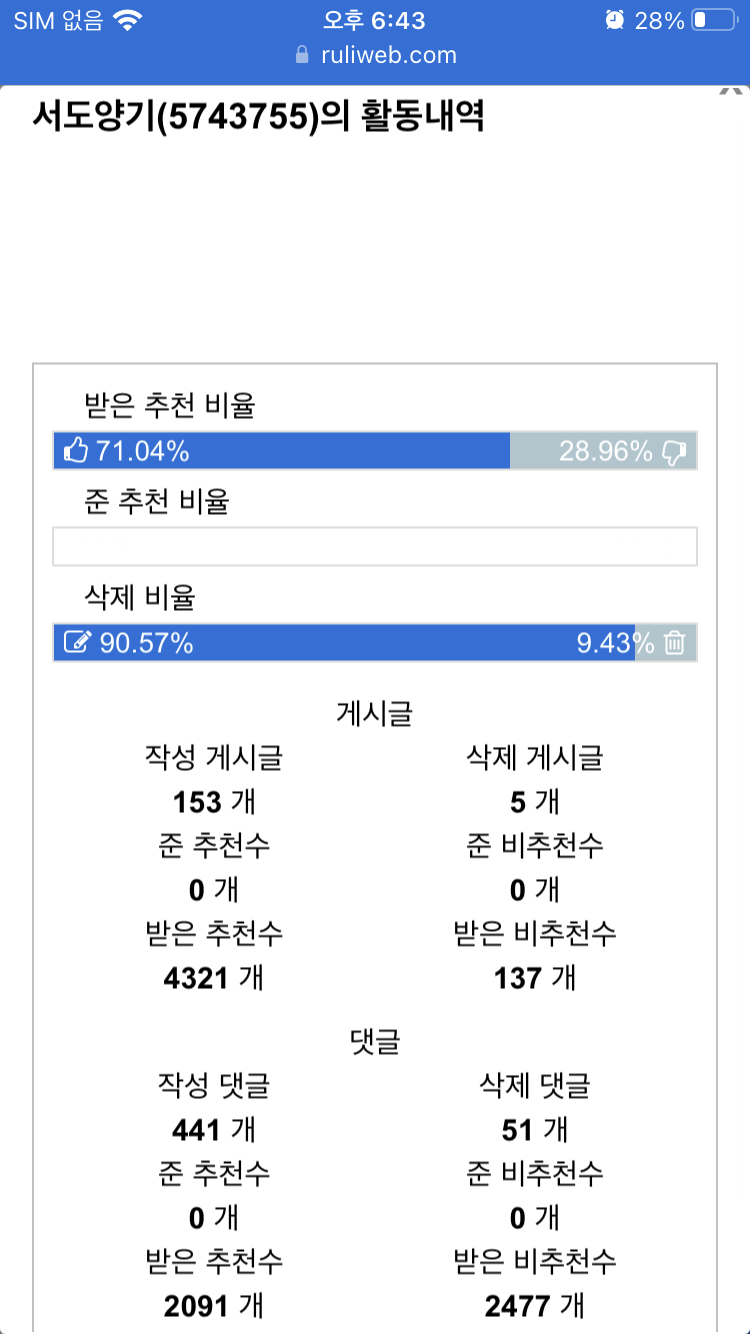This screenshot has height=1334, width=750.
Task: Select the 4321 개 received recommendations count
Action: (213, 977)
